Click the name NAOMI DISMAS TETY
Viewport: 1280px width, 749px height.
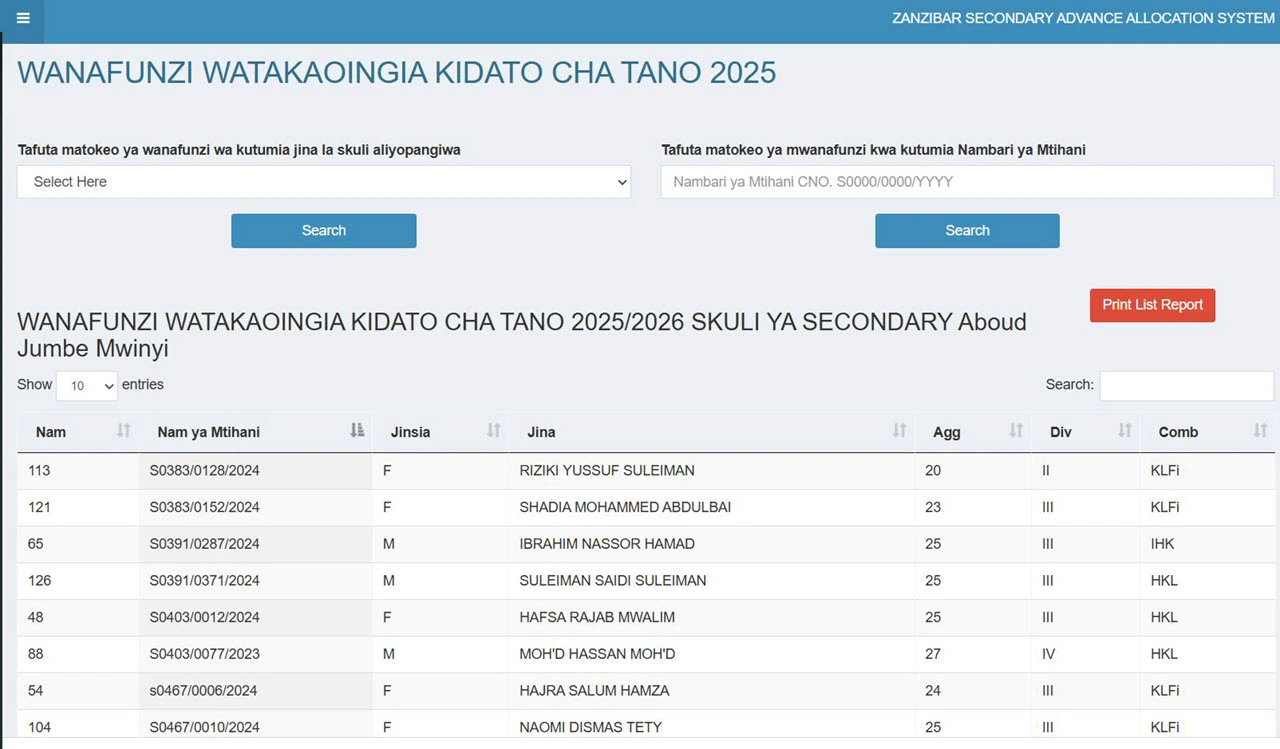[590, 727]
